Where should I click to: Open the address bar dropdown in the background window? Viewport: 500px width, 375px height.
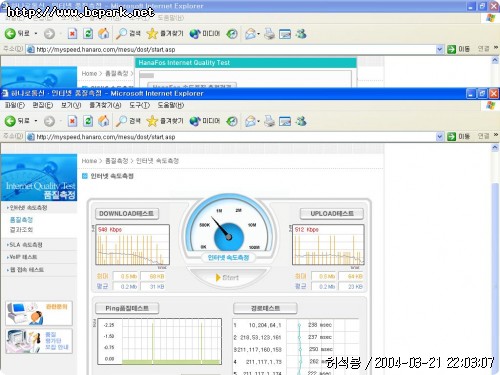tap(440, 49)
